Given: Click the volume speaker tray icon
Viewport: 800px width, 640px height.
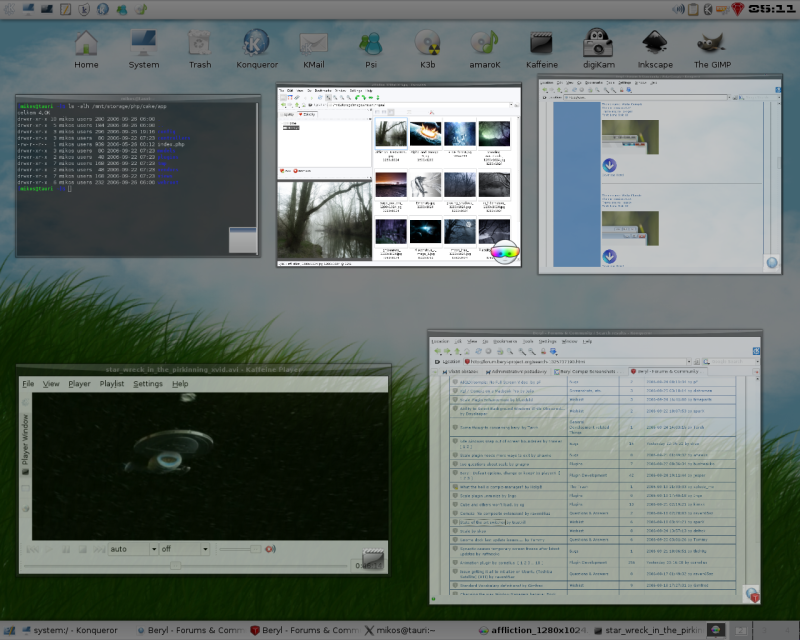Looking at the screenshot, I should [x=678, y=9].
